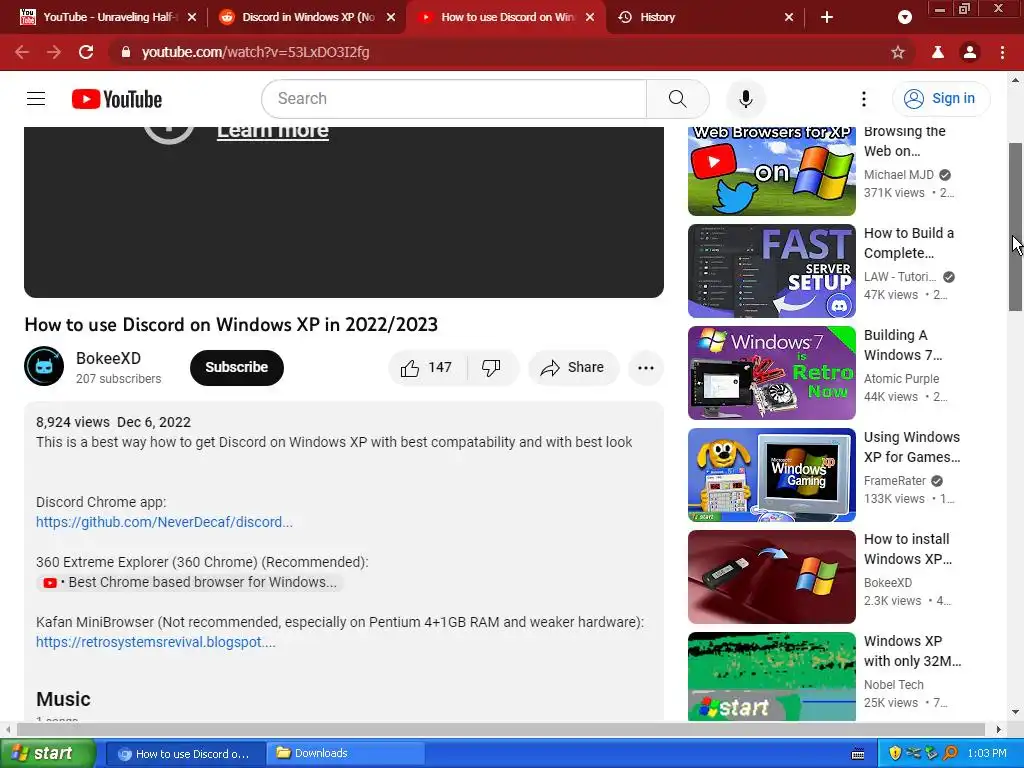1024x768 pixels.
Task: Open Web Browsers for XP thumbnail
Action: coord(771,171)
